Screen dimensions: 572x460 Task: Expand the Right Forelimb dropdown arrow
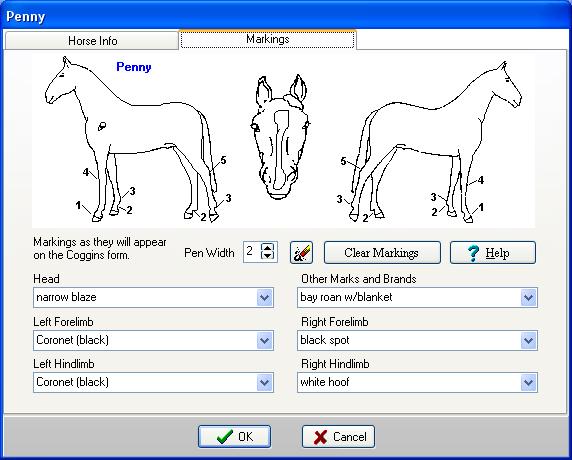click(529, 340)
